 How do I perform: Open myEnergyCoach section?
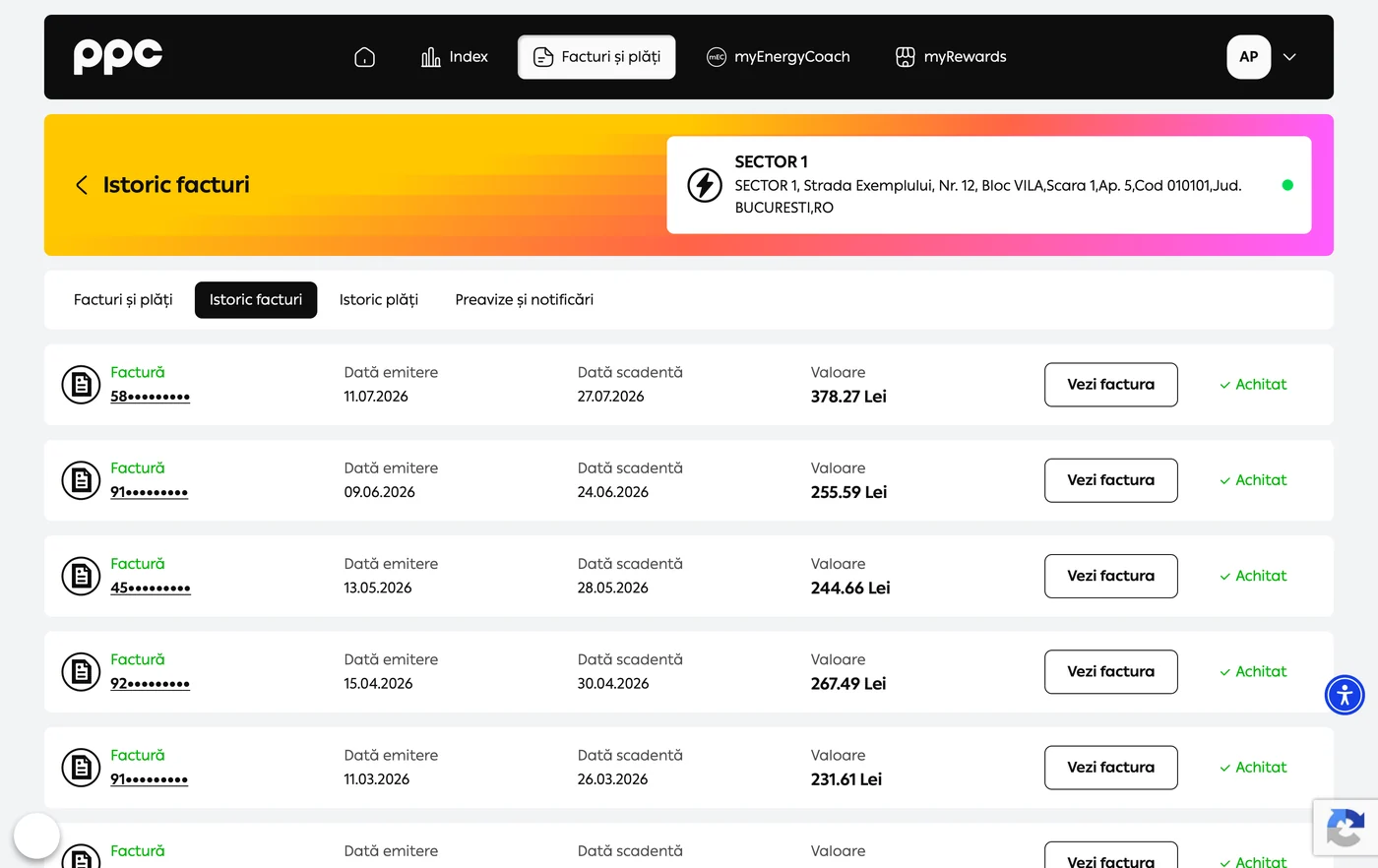coord(778,57)
